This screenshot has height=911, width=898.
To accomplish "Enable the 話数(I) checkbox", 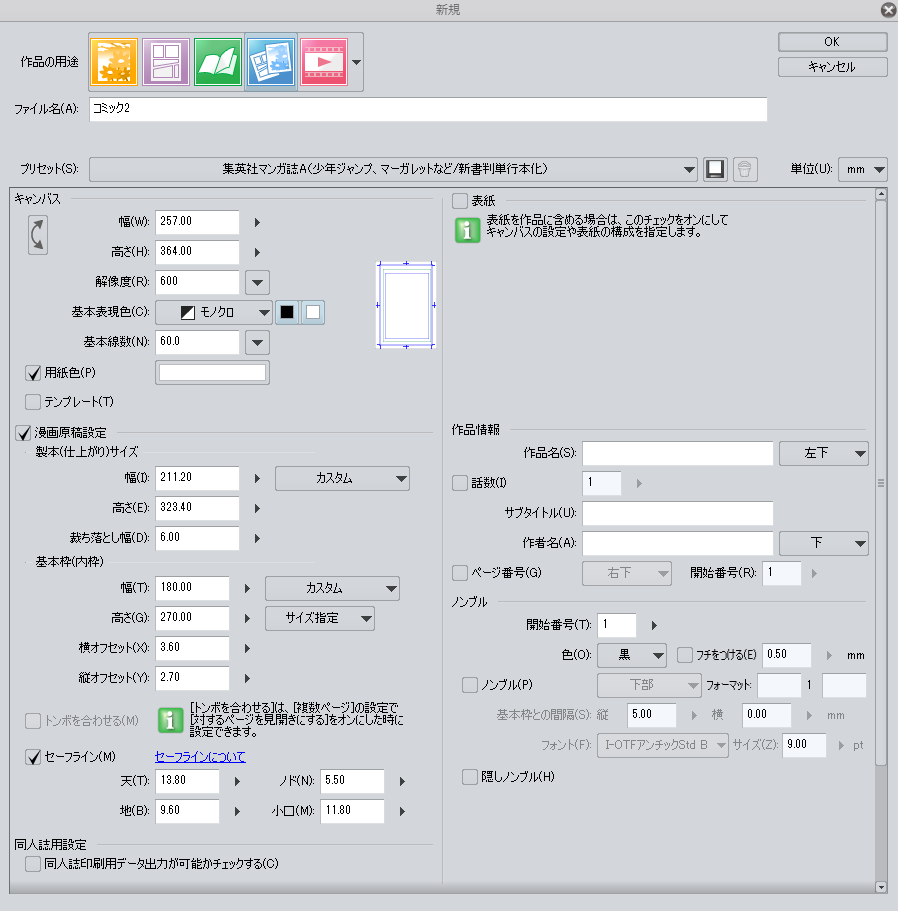I will pos(460,483).
